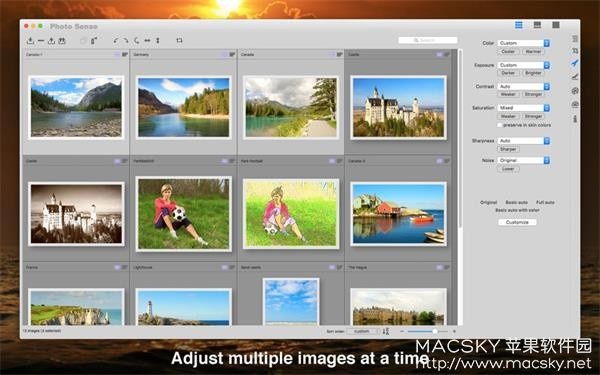Viewport: 600px width, 375px height.
Task: Click the flip horizontal toolbar icon
Action: (x=147, y=41)
